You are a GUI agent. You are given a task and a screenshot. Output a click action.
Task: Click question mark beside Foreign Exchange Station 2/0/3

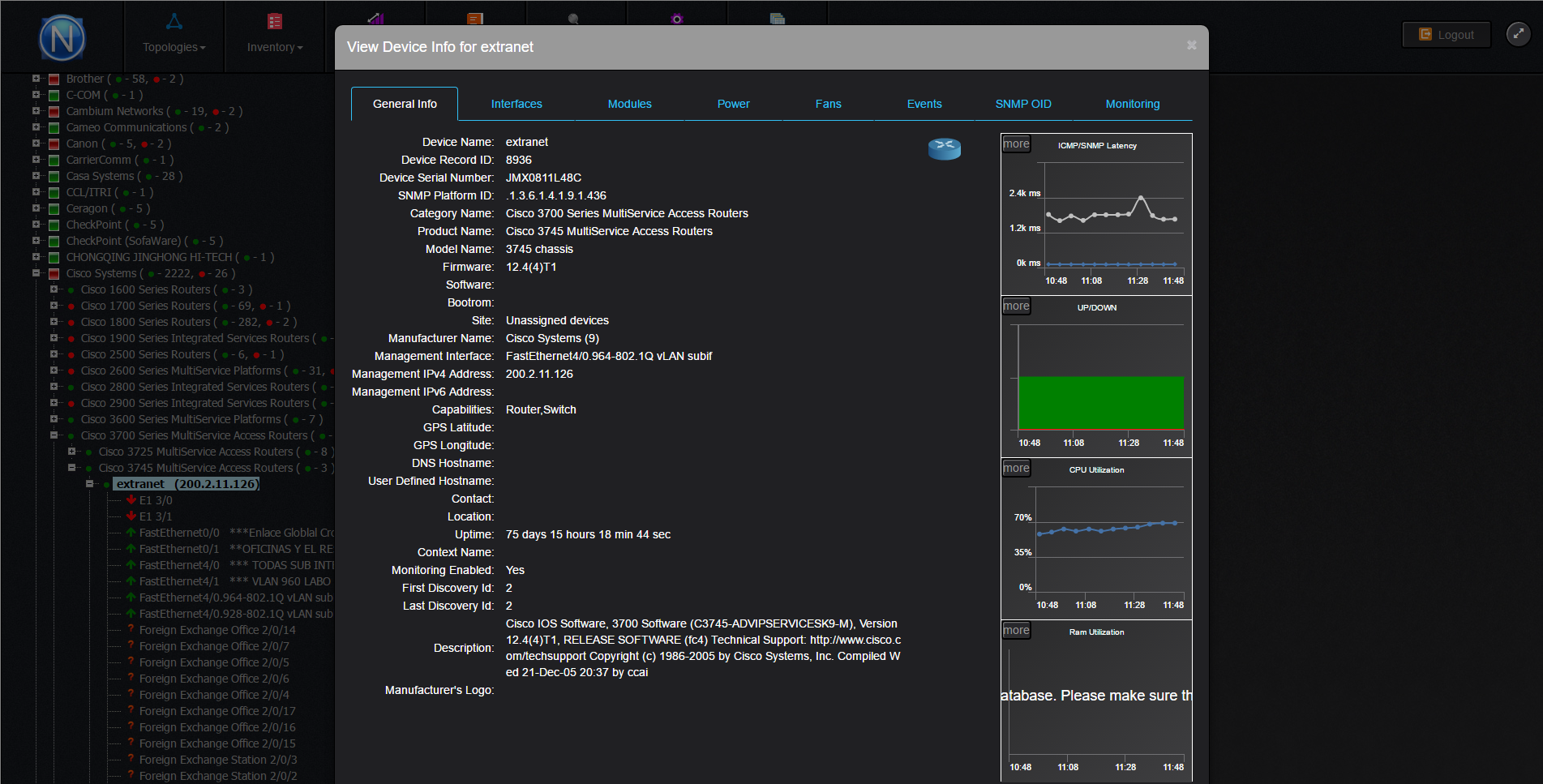point(131,760)
